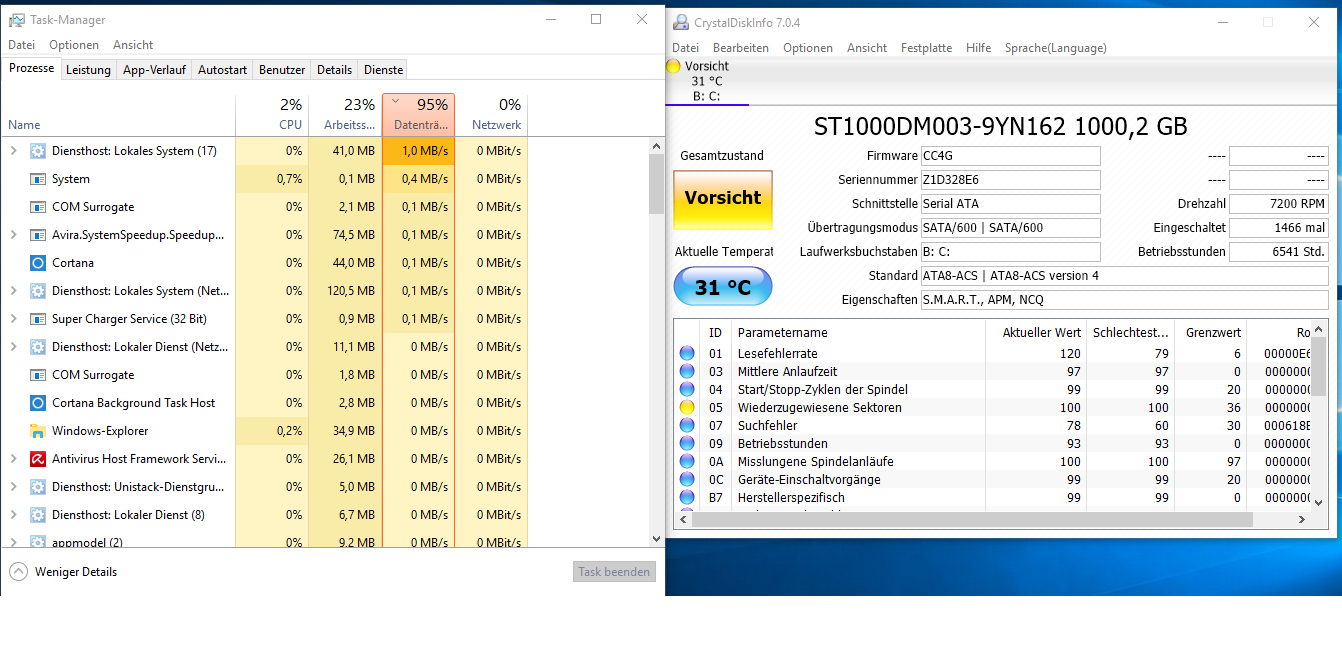
Task: Click the blue status dot for Betriebsstunden row
Action: 687,443
